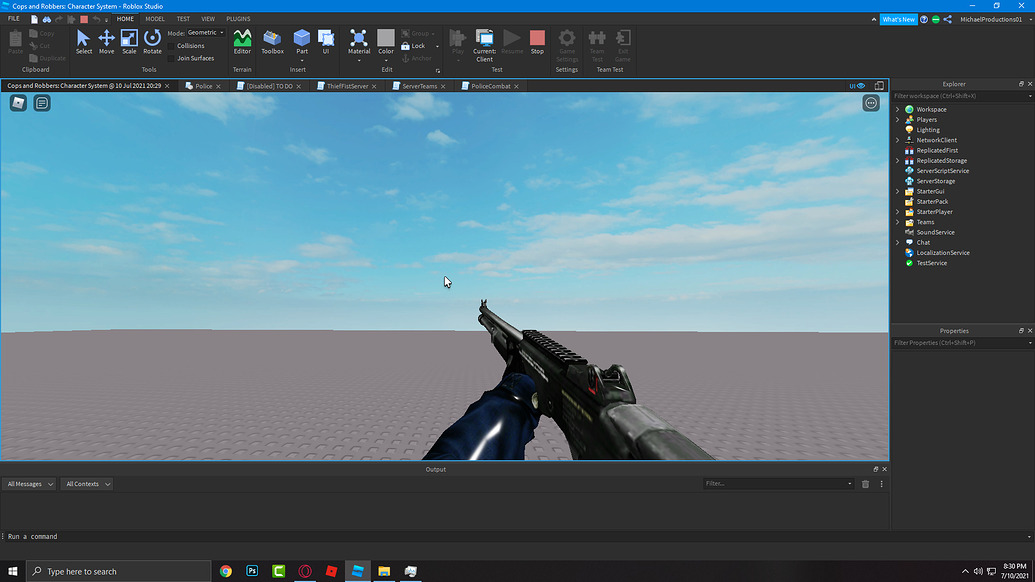This screenshot has height=582, width=1035.
Task: Click the red stop square in quick access
Action: pyautogui.click(x=84, y=19)
